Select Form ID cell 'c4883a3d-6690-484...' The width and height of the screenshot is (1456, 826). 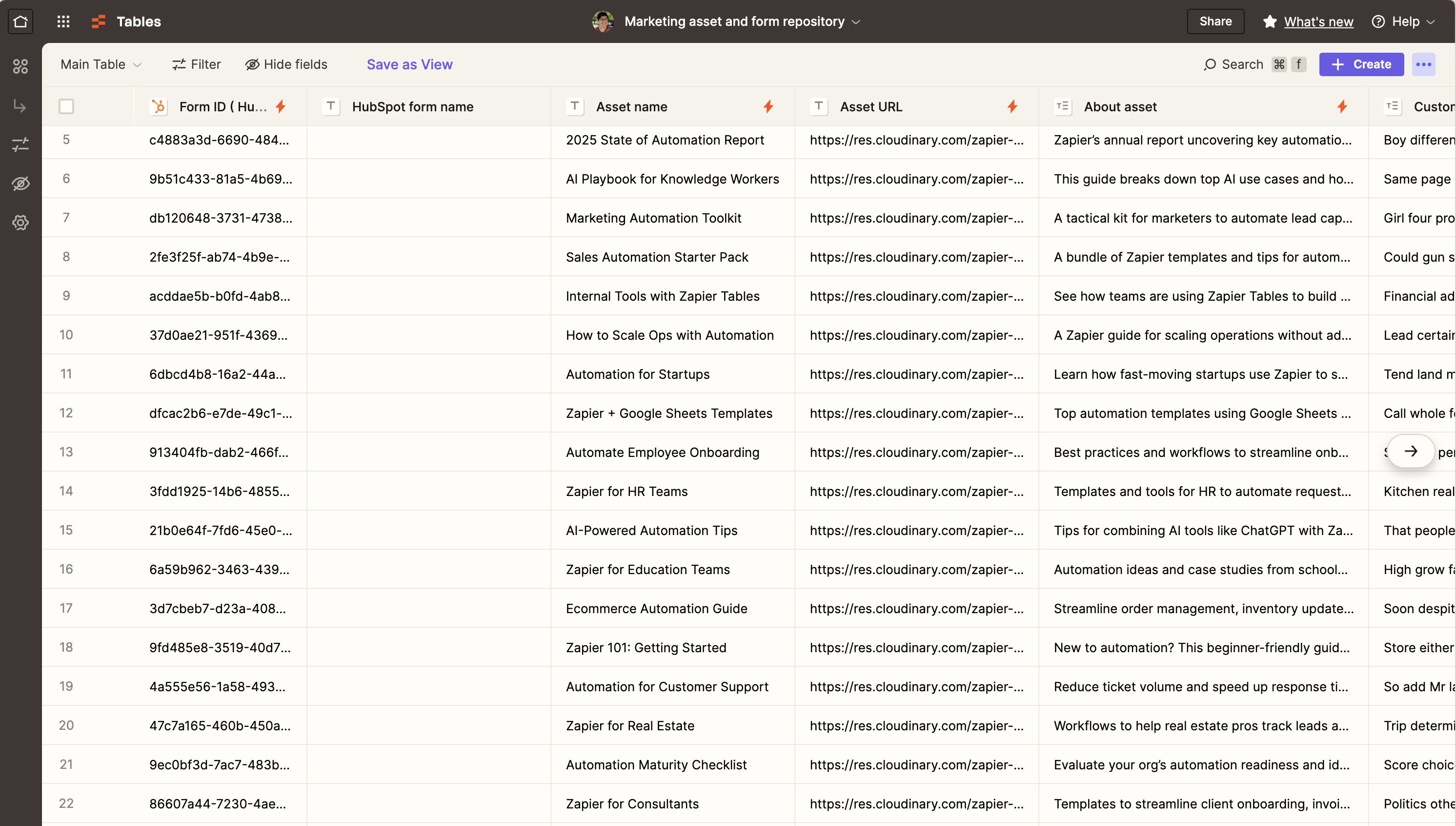[221, 140]
